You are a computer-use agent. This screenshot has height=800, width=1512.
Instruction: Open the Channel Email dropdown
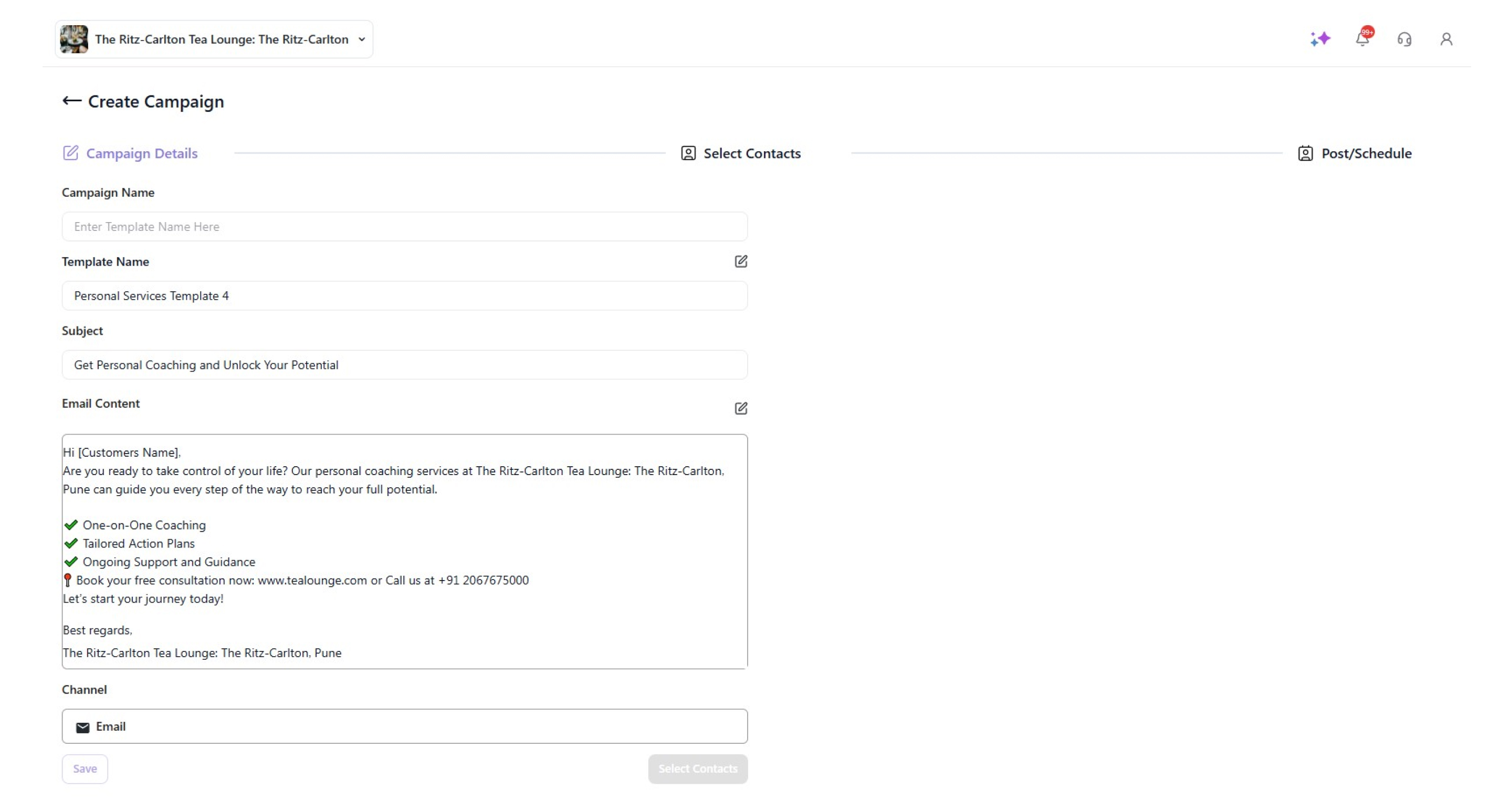(404, 726)
